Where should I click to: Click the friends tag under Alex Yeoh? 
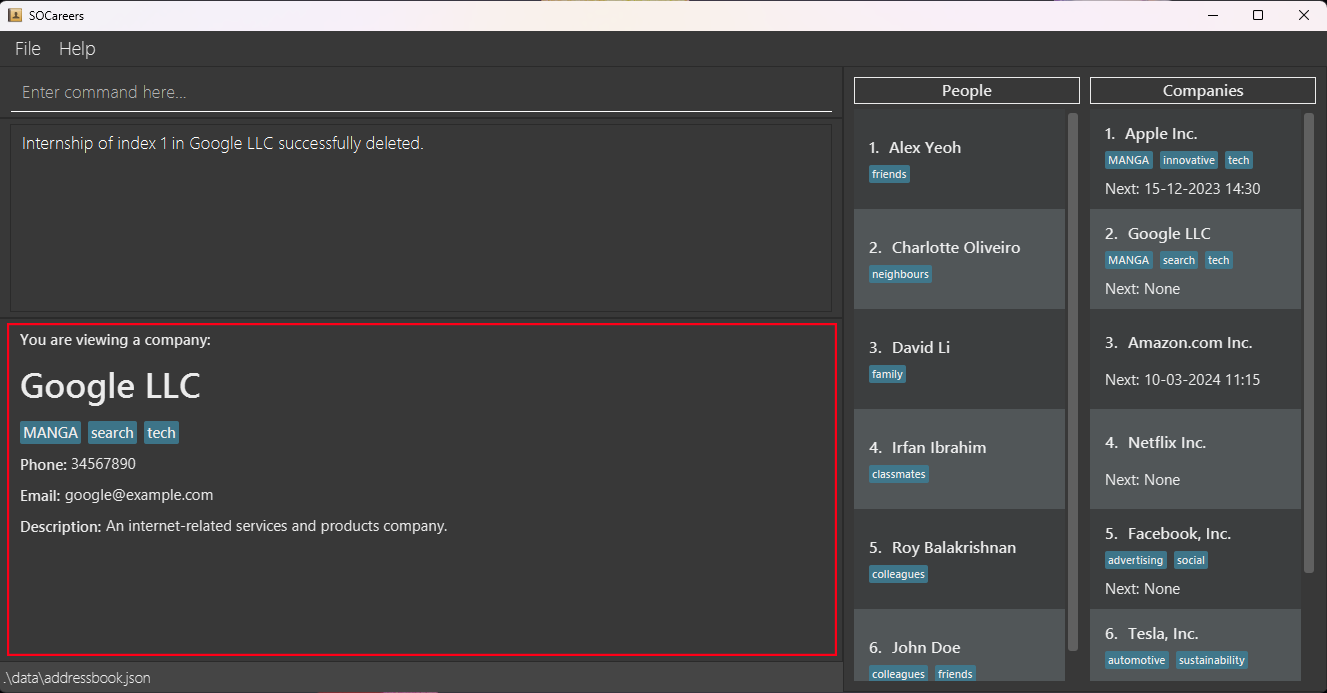pyautogui.click(x=889, y=173)
